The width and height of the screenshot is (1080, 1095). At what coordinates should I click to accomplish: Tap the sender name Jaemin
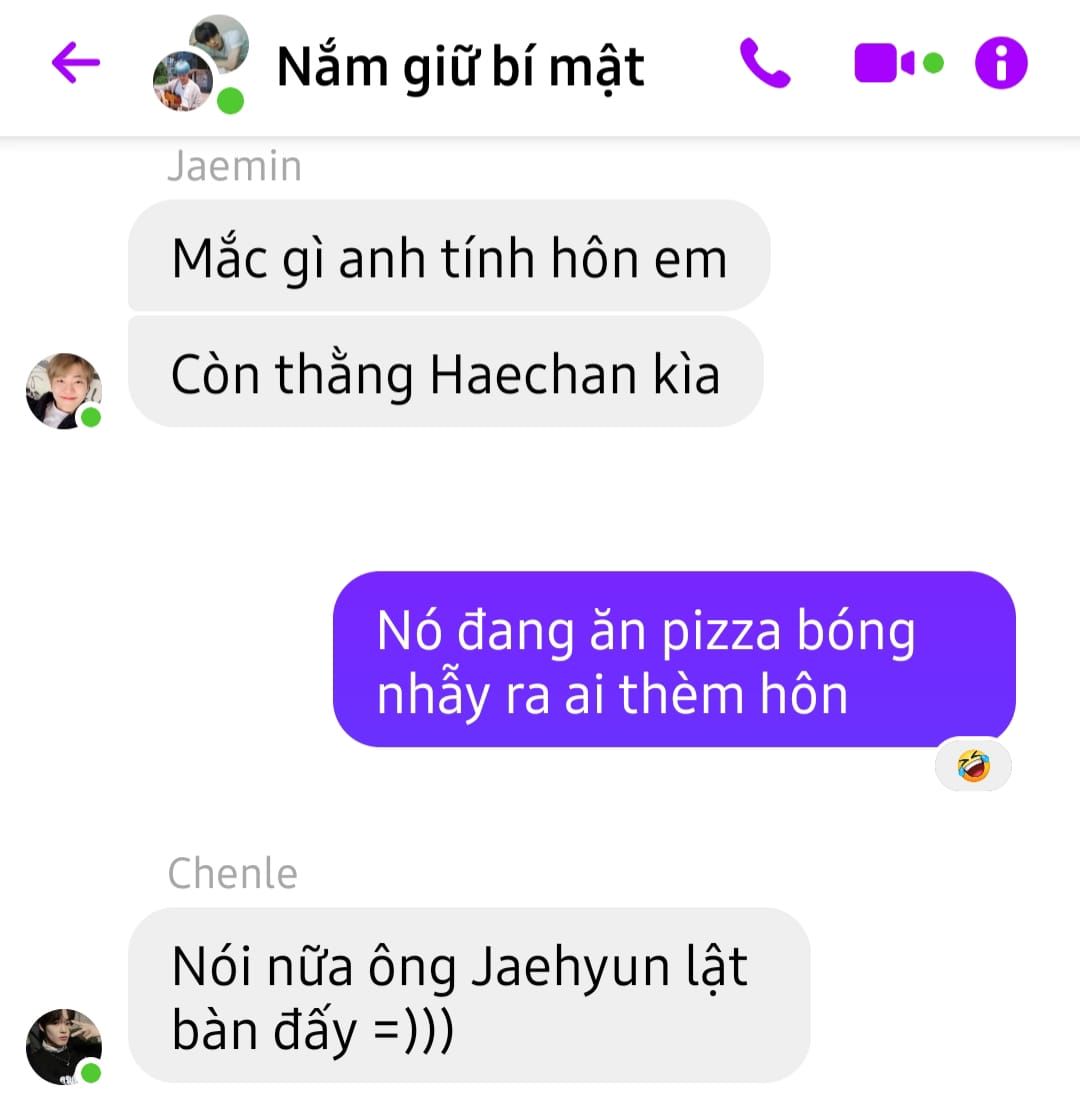(235, 166)
